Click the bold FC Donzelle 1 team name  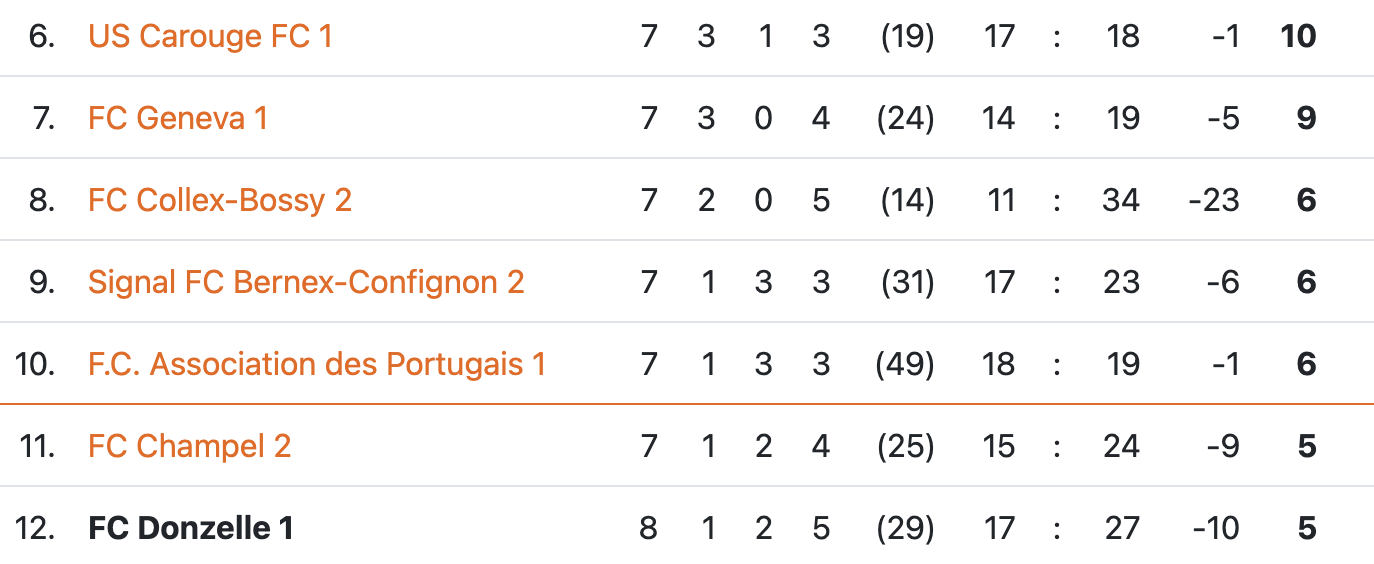point(191,528)
